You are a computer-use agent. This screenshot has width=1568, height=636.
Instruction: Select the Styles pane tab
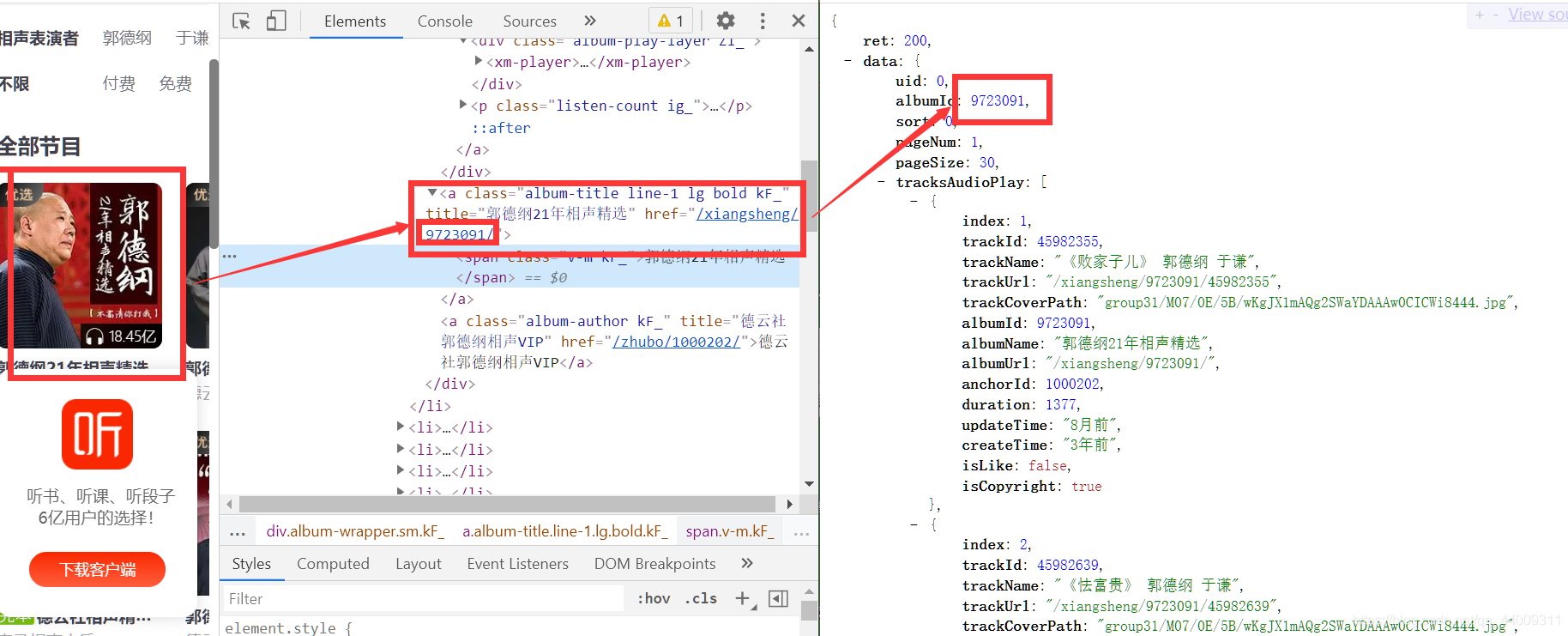click(x=251, y=563)
